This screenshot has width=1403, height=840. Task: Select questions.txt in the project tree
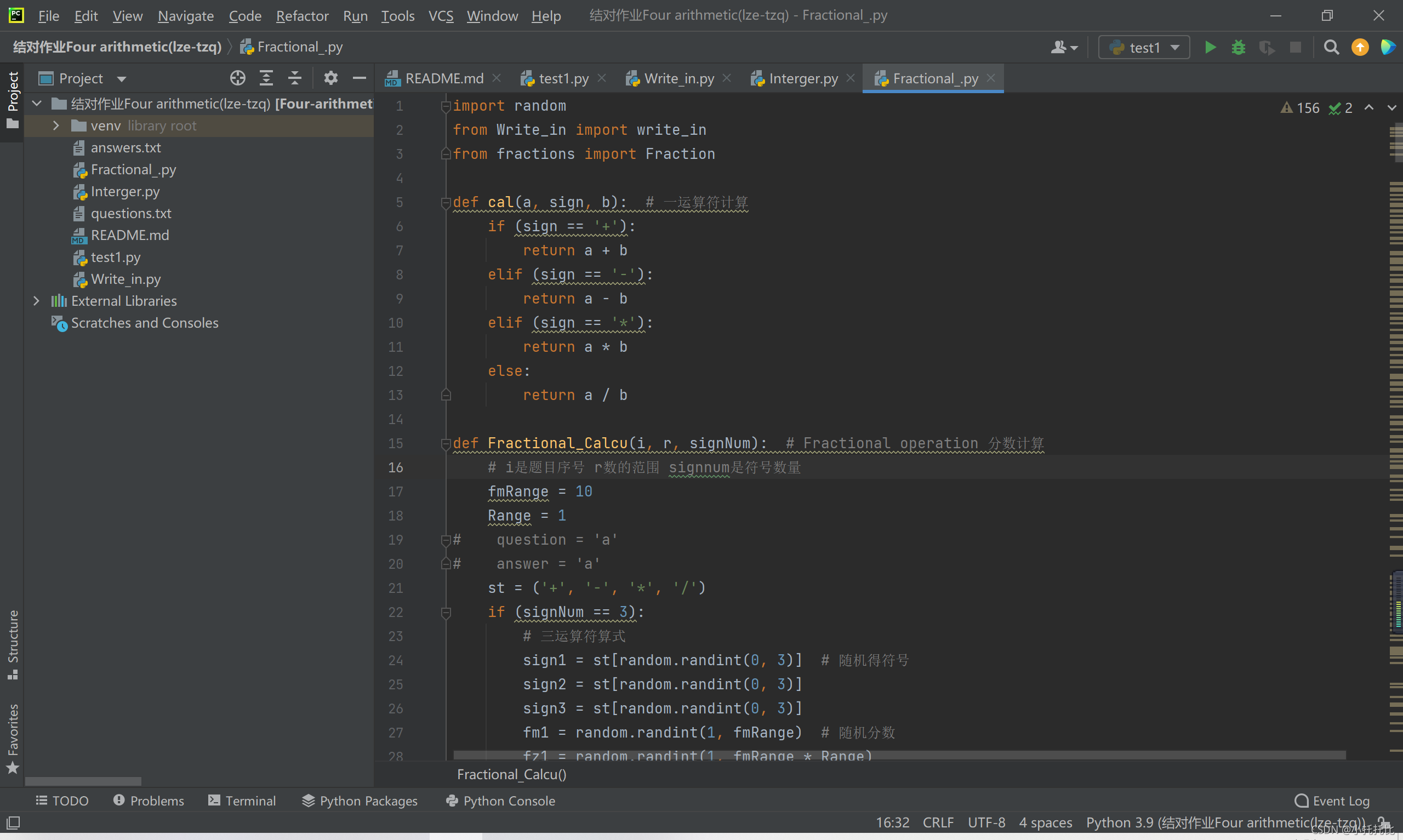[131, 213]
